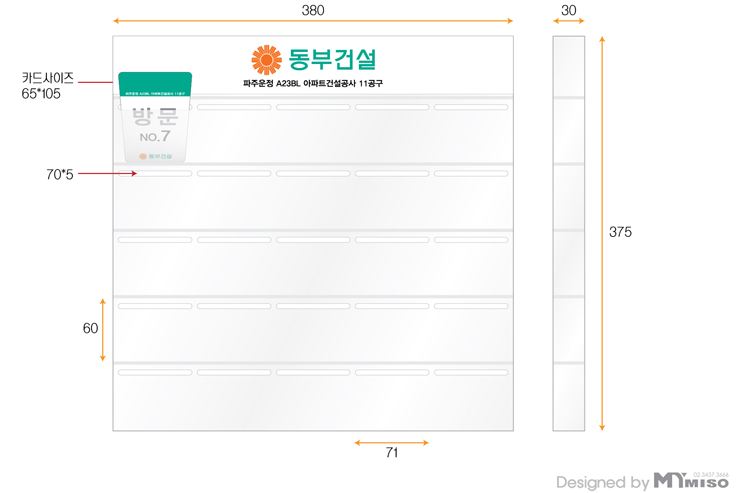Click the 375 height dimension label

[620, 232]
